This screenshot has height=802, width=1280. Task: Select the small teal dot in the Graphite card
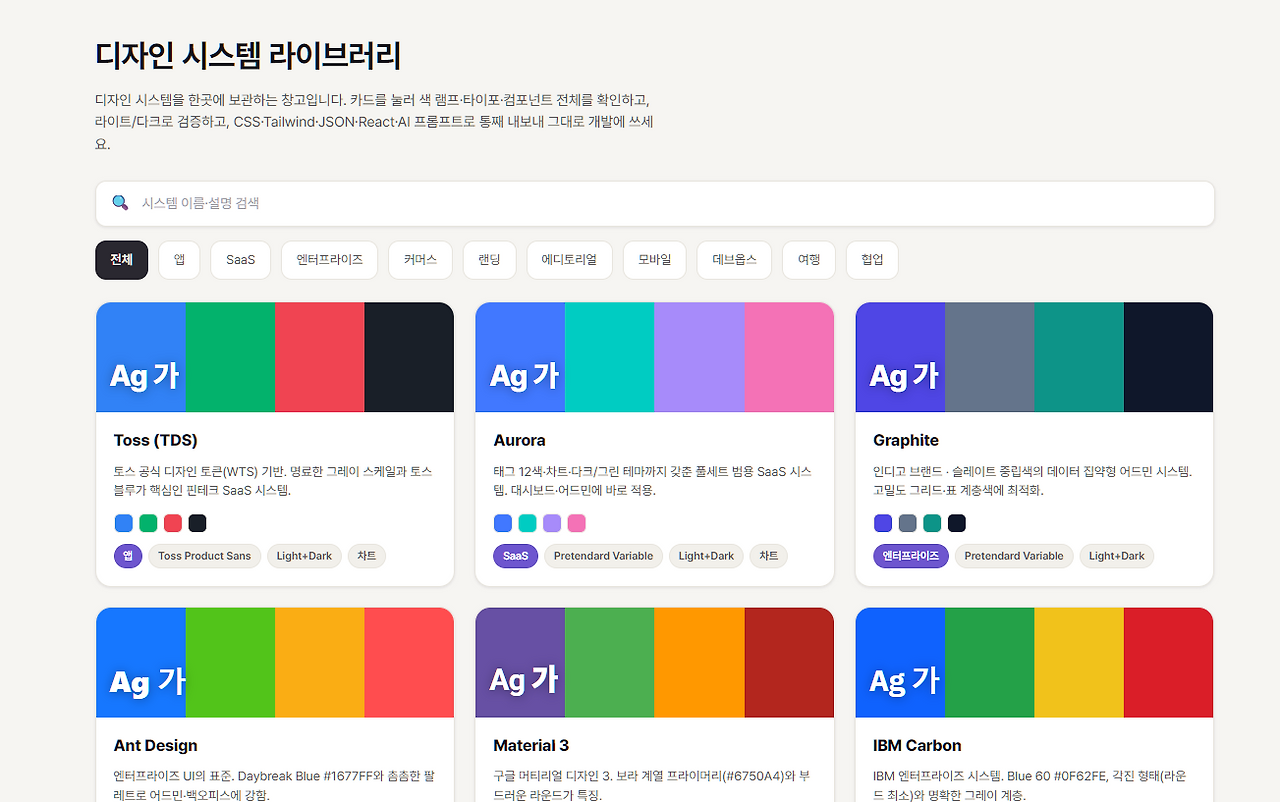tap(932, 523)
